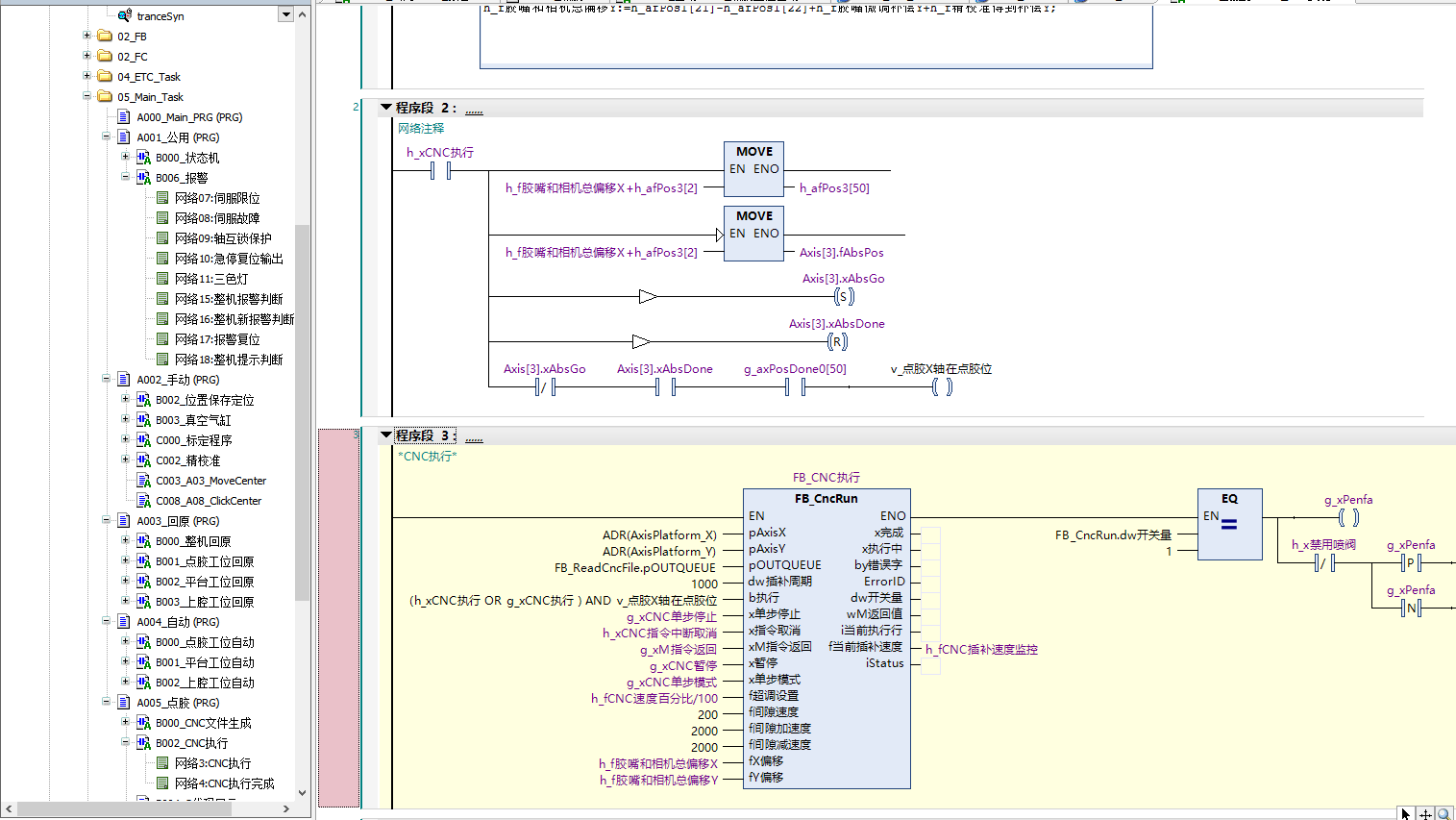Image resolution: width=1456 pixels, height=820 pixels.
Task: Click the tree horizontal scrollbar right arrow
Action: pos(286,809)
